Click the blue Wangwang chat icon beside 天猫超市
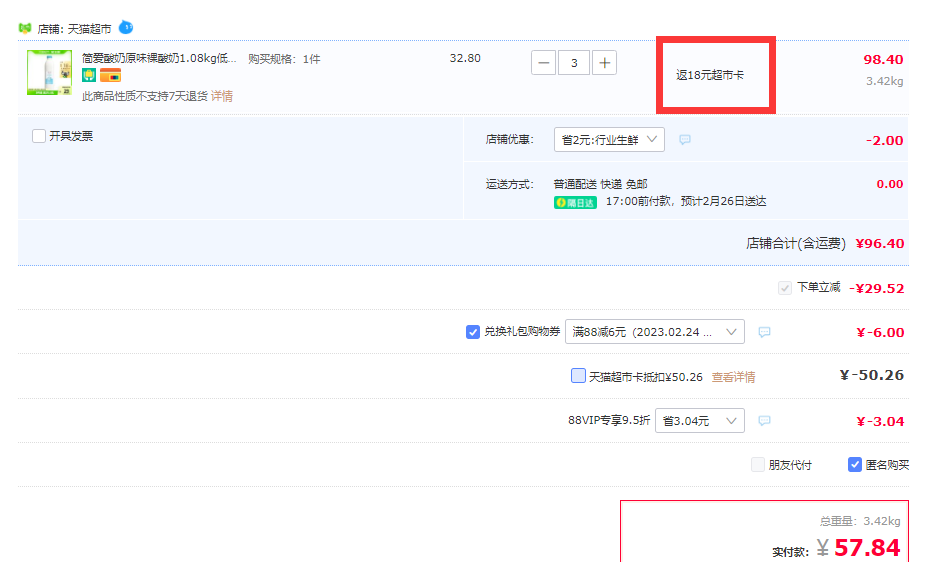Image resolution: width=945 pixels, height=562 pixels. (125, 27)
